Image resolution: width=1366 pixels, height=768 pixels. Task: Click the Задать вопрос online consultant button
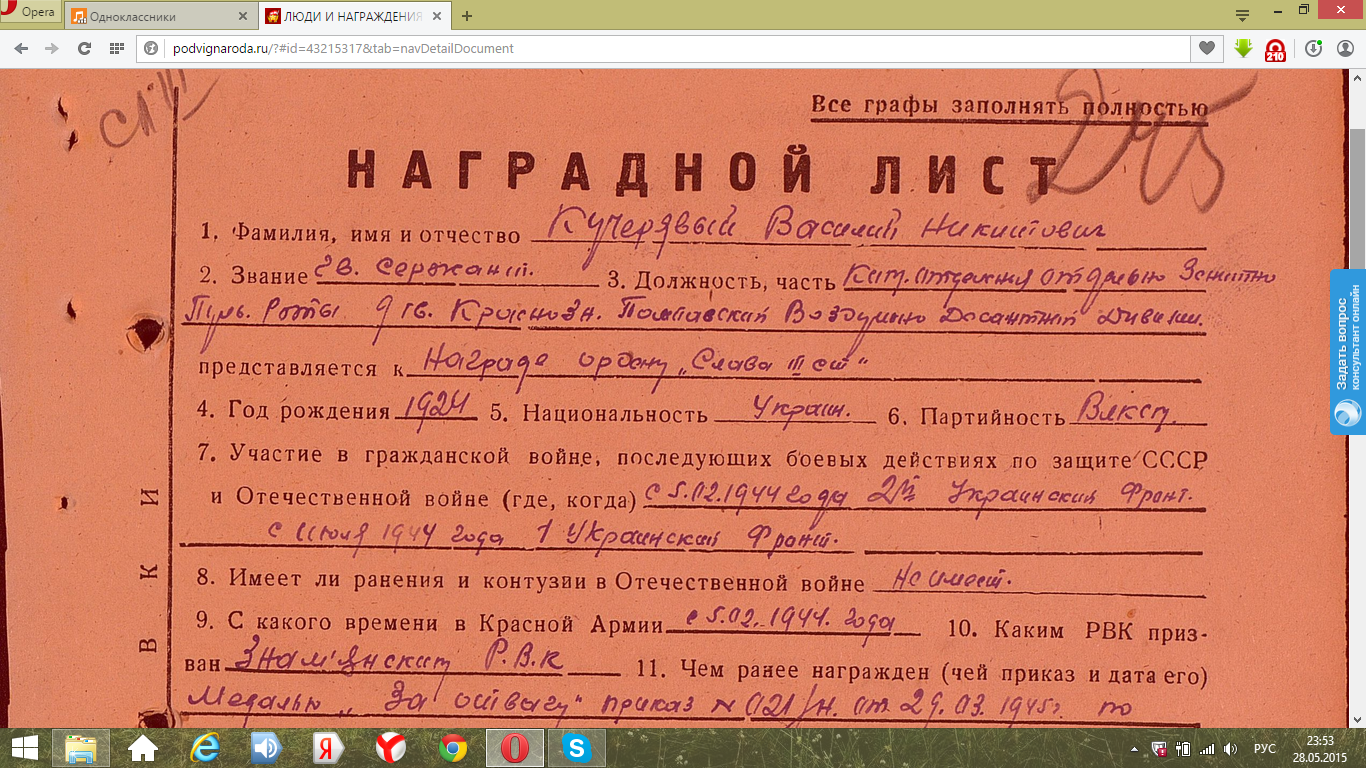[x=1347, y=351]
